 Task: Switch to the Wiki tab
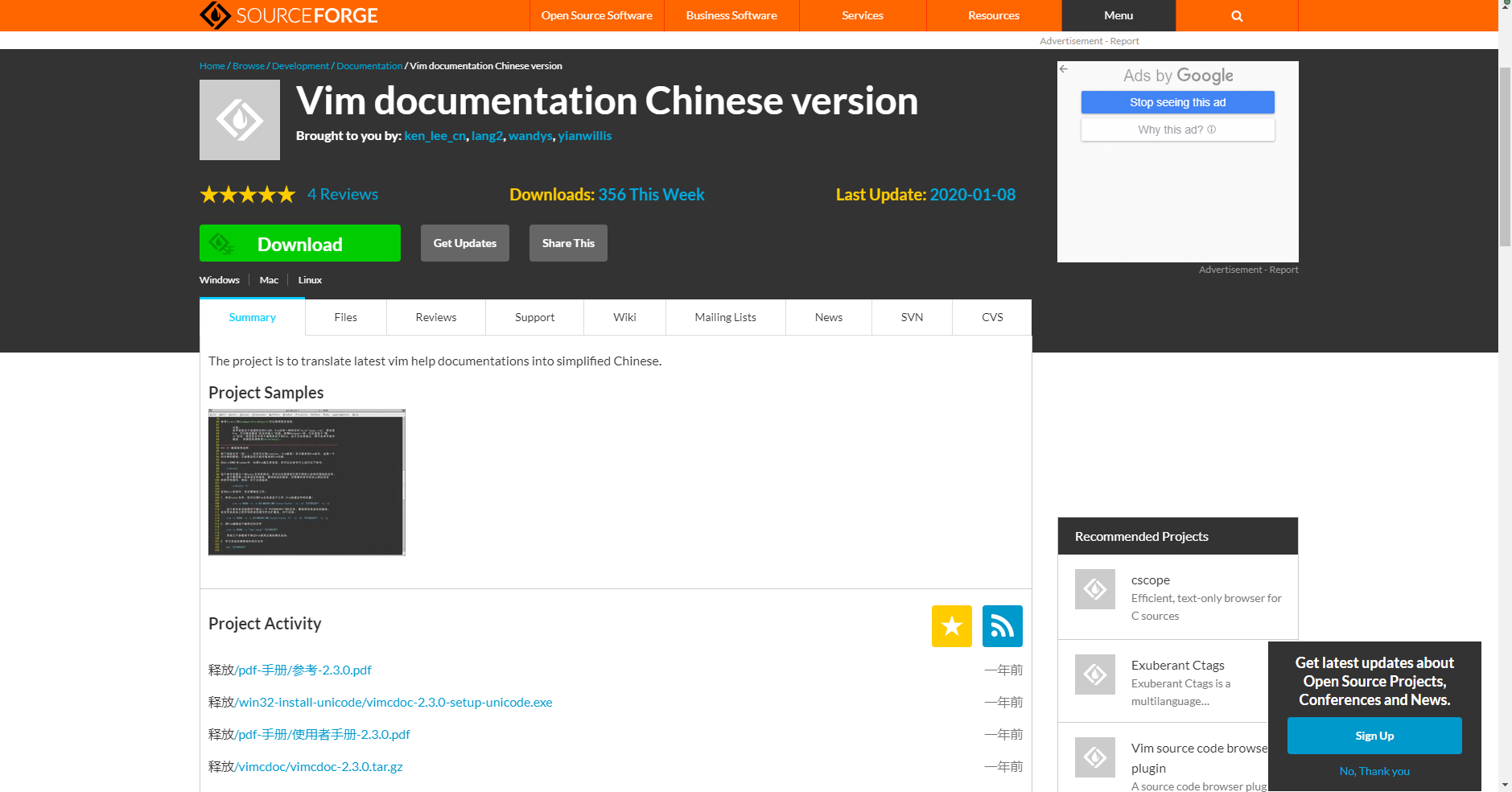[624, 317]
